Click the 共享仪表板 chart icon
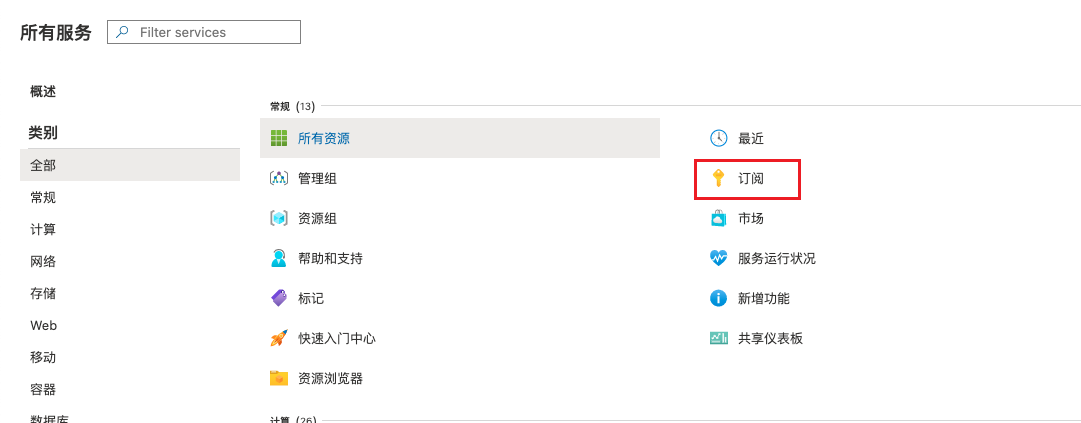The width and height of the screenshot is (1081, 423). click(719, 338)
